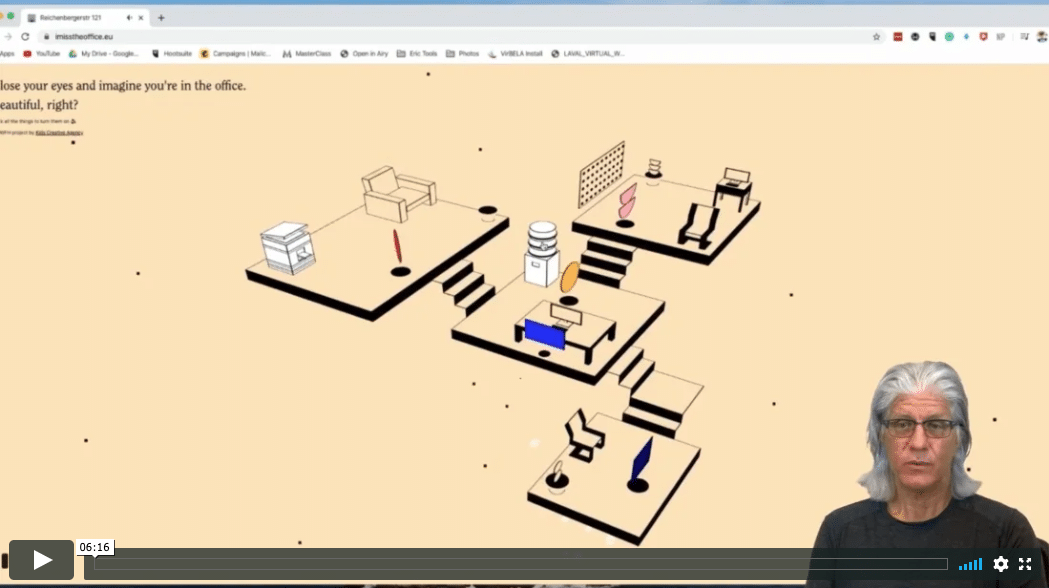Enter fullscreen video mode
The width and height of the screenshot is (1049, 588).
click(1025, 564)
